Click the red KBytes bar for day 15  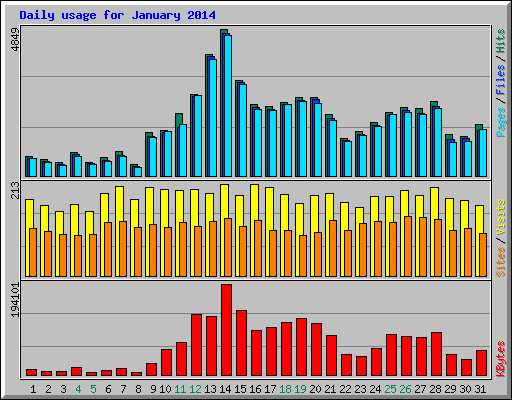(242, 343)
